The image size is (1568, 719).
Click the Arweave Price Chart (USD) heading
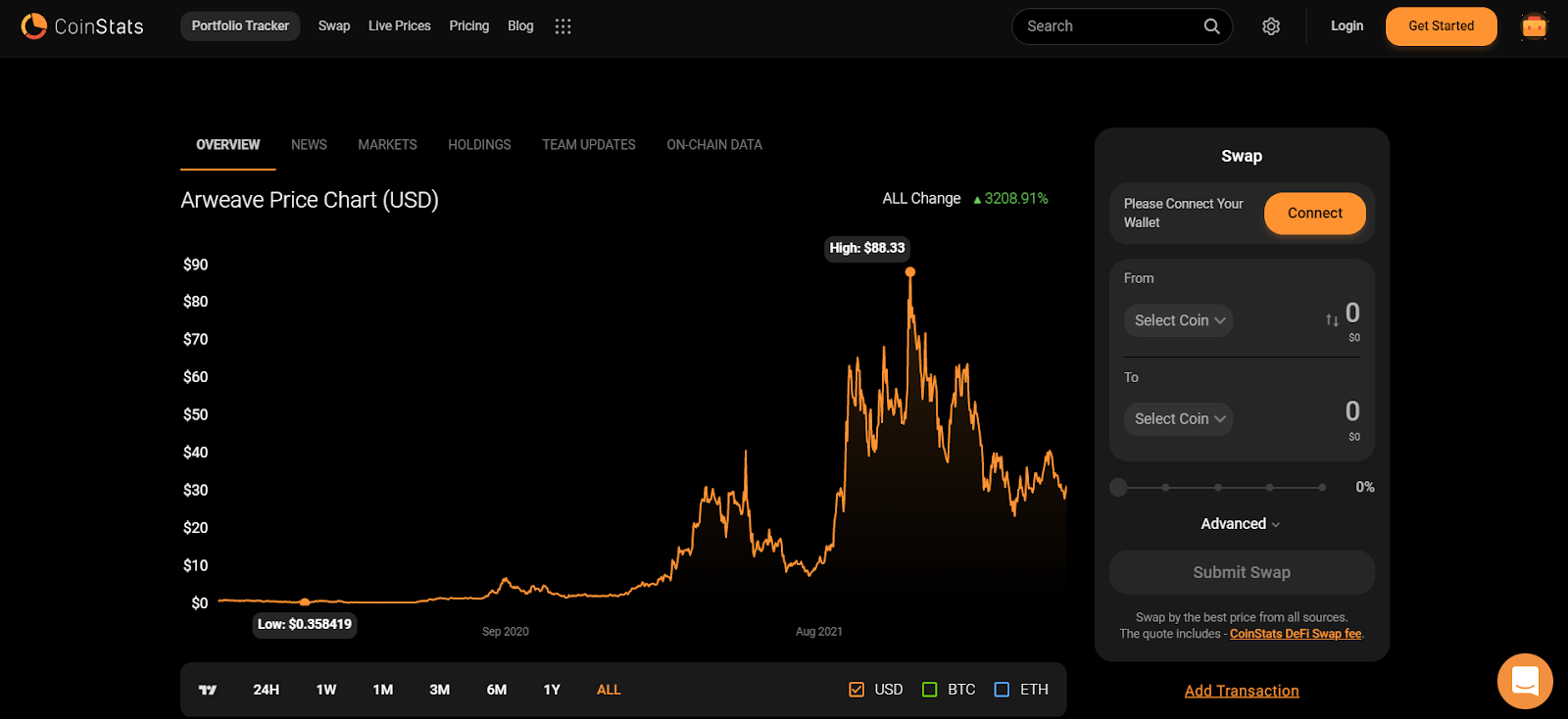click(310, 200)
